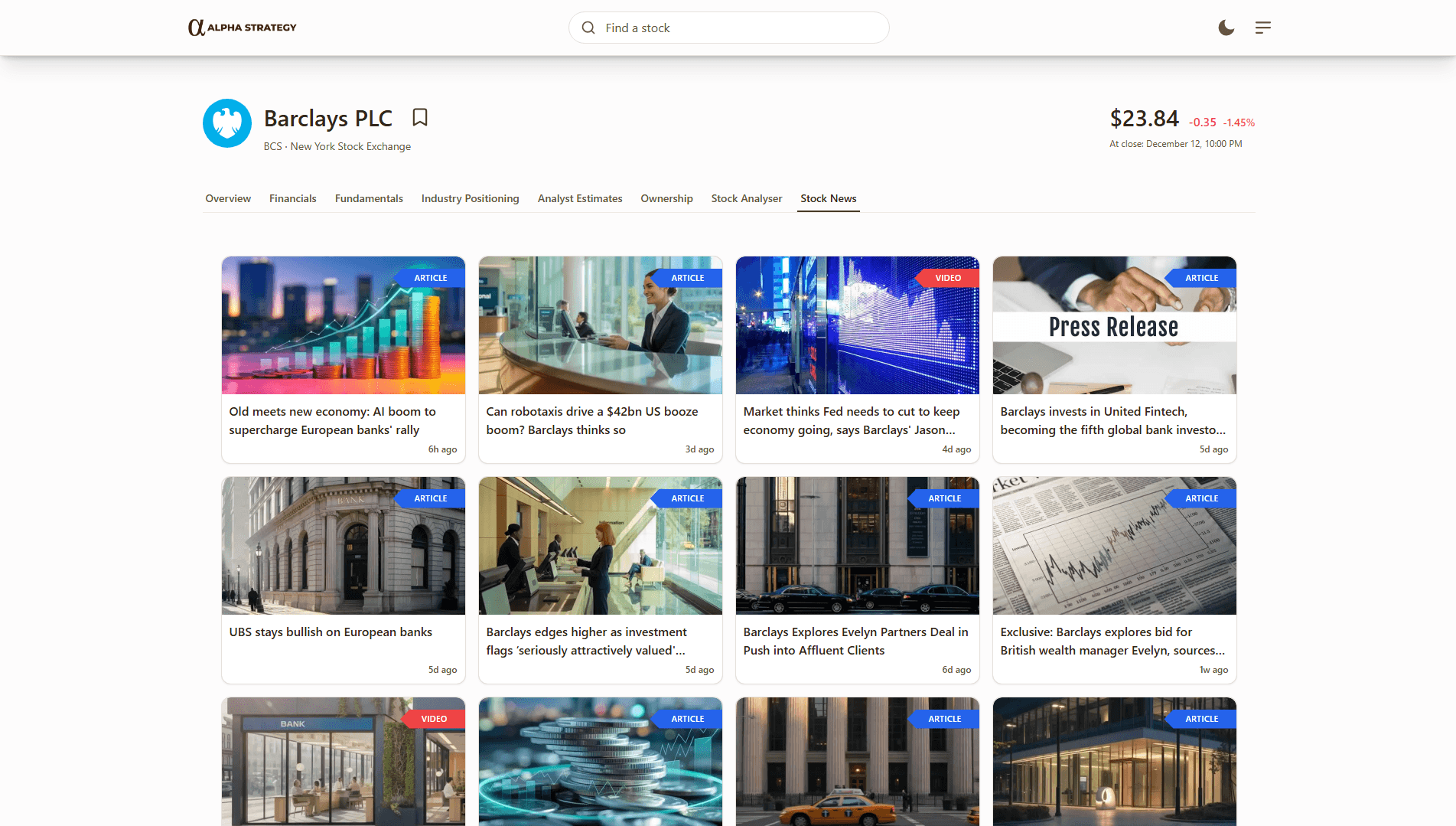Click the search magnifier icon
The width and height of the screenshot is (1456, 826).
click(x=588, y=28)
